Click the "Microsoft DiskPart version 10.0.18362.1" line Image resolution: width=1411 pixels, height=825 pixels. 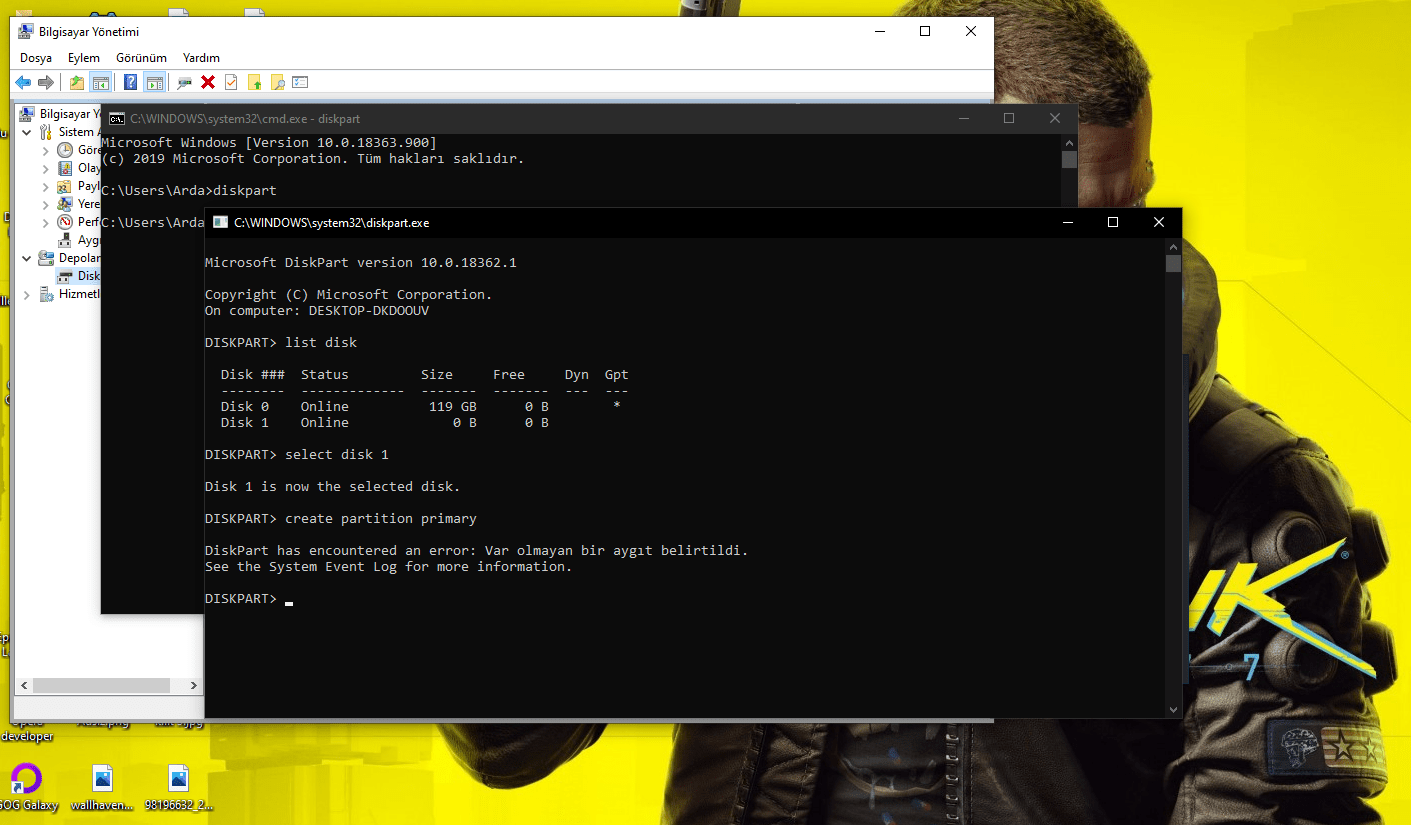click(361, 263)
